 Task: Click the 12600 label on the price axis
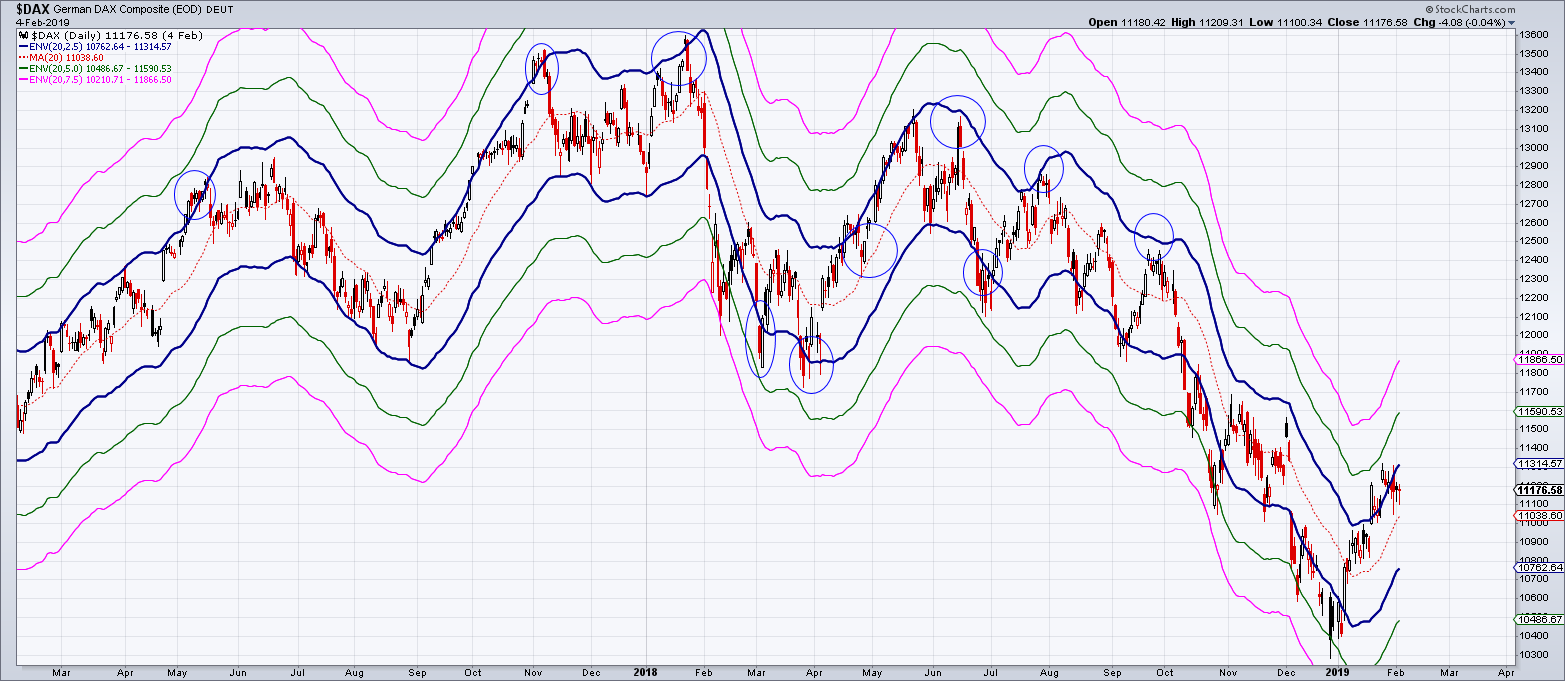click(1535, 222)
